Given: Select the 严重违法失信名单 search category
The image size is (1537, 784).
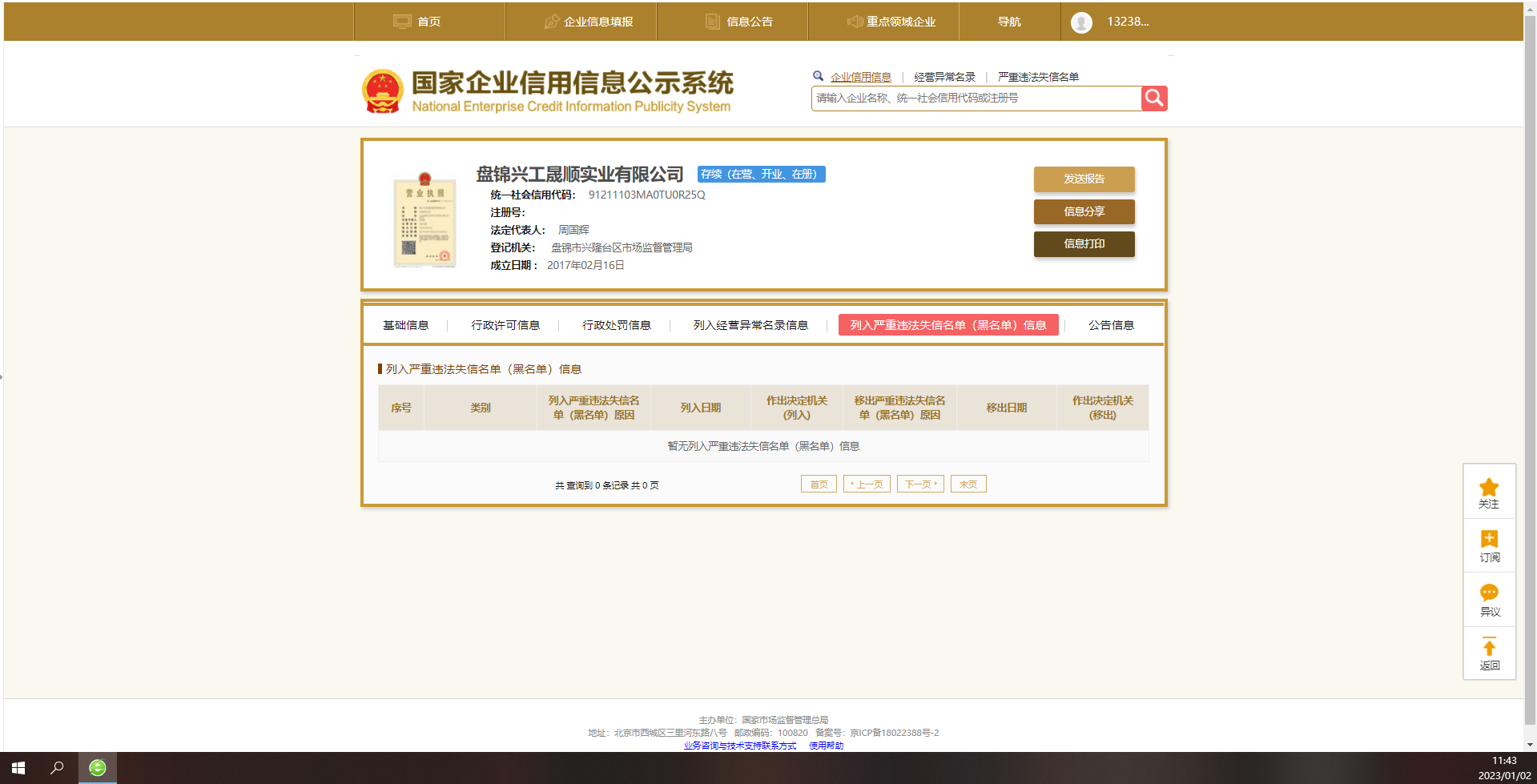Looking at the screenshot, I should [x=1039, y=77].
